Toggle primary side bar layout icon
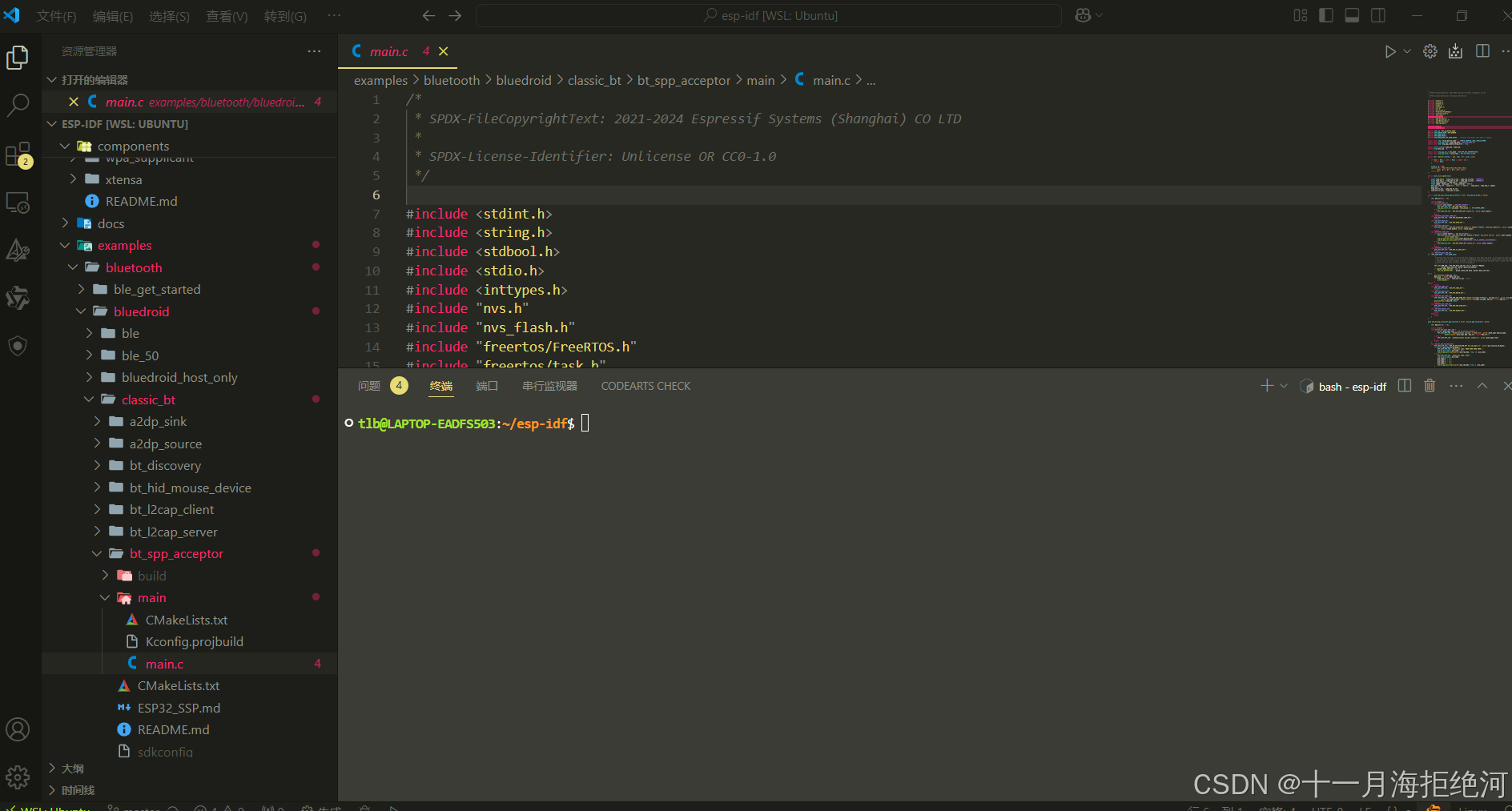This screenshot has height=811, width=1512. [x=1326, y=15]
